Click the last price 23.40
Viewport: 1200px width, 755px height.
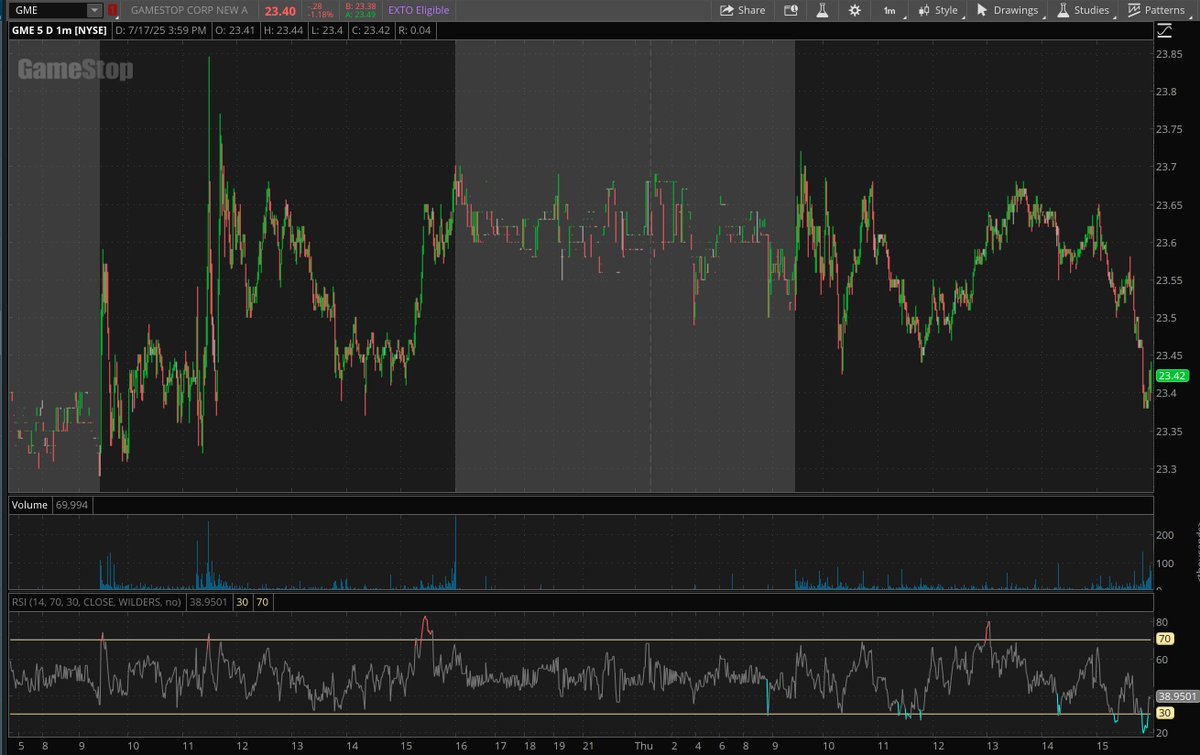tap(279, 10)
